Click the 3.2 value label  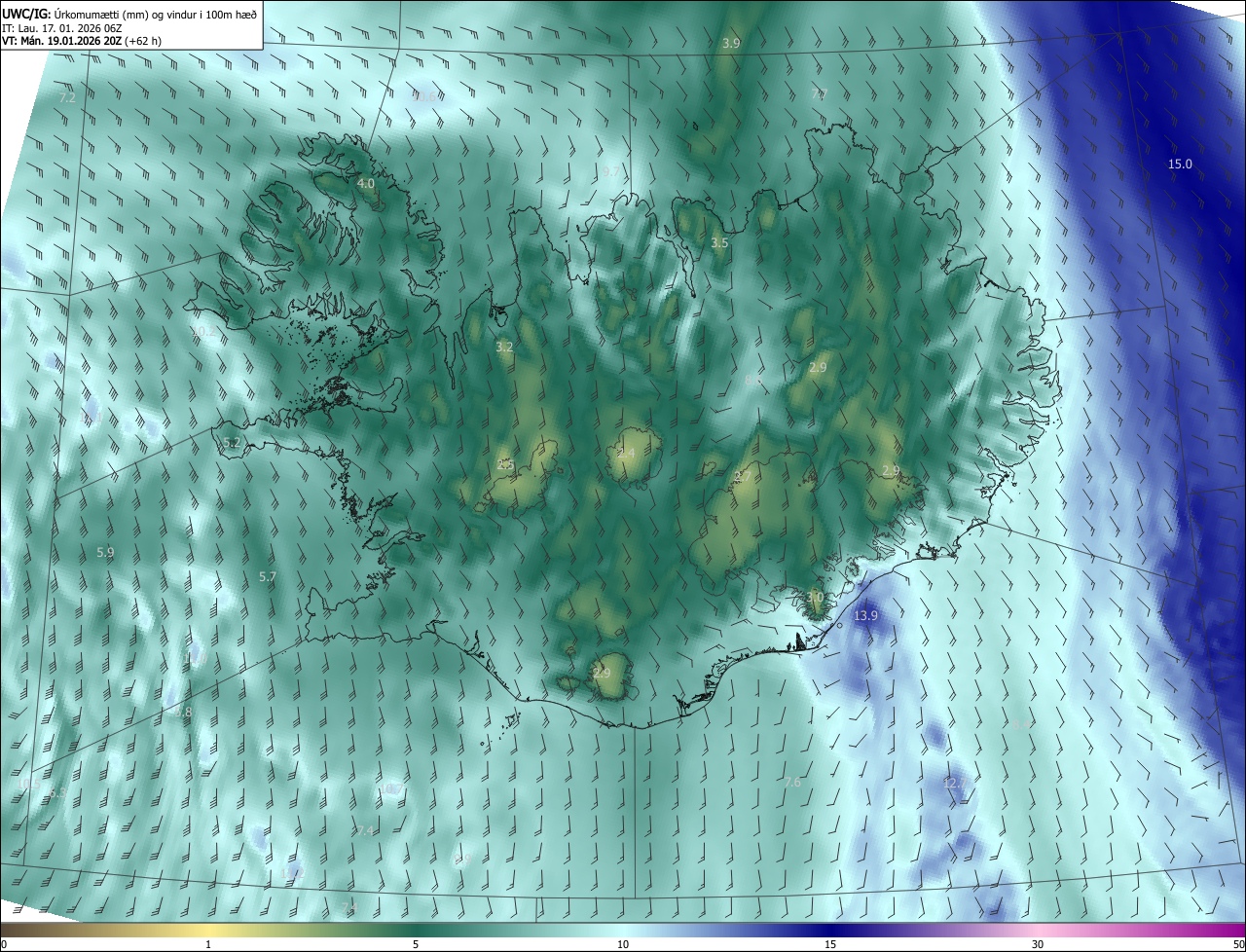tap(504, 347)
